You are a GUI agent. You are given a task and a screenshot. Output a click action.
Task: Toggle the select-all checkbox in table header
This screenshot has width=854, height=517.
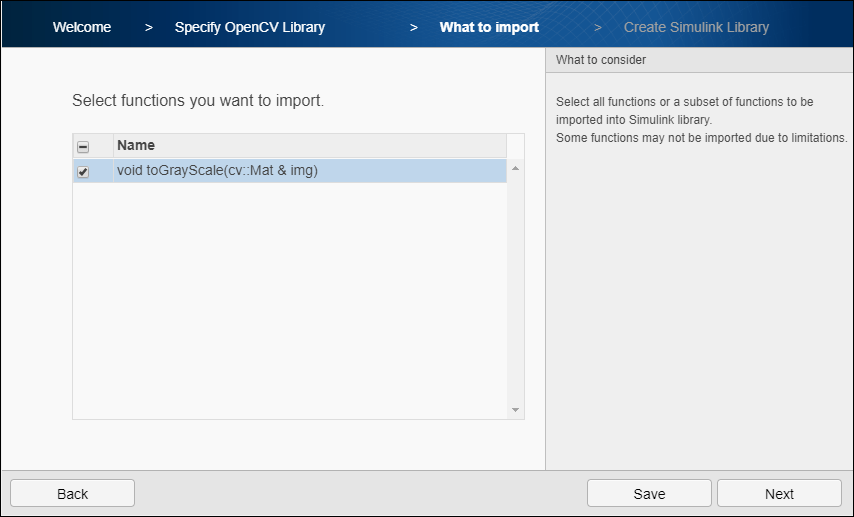click(x=83, y=146)
